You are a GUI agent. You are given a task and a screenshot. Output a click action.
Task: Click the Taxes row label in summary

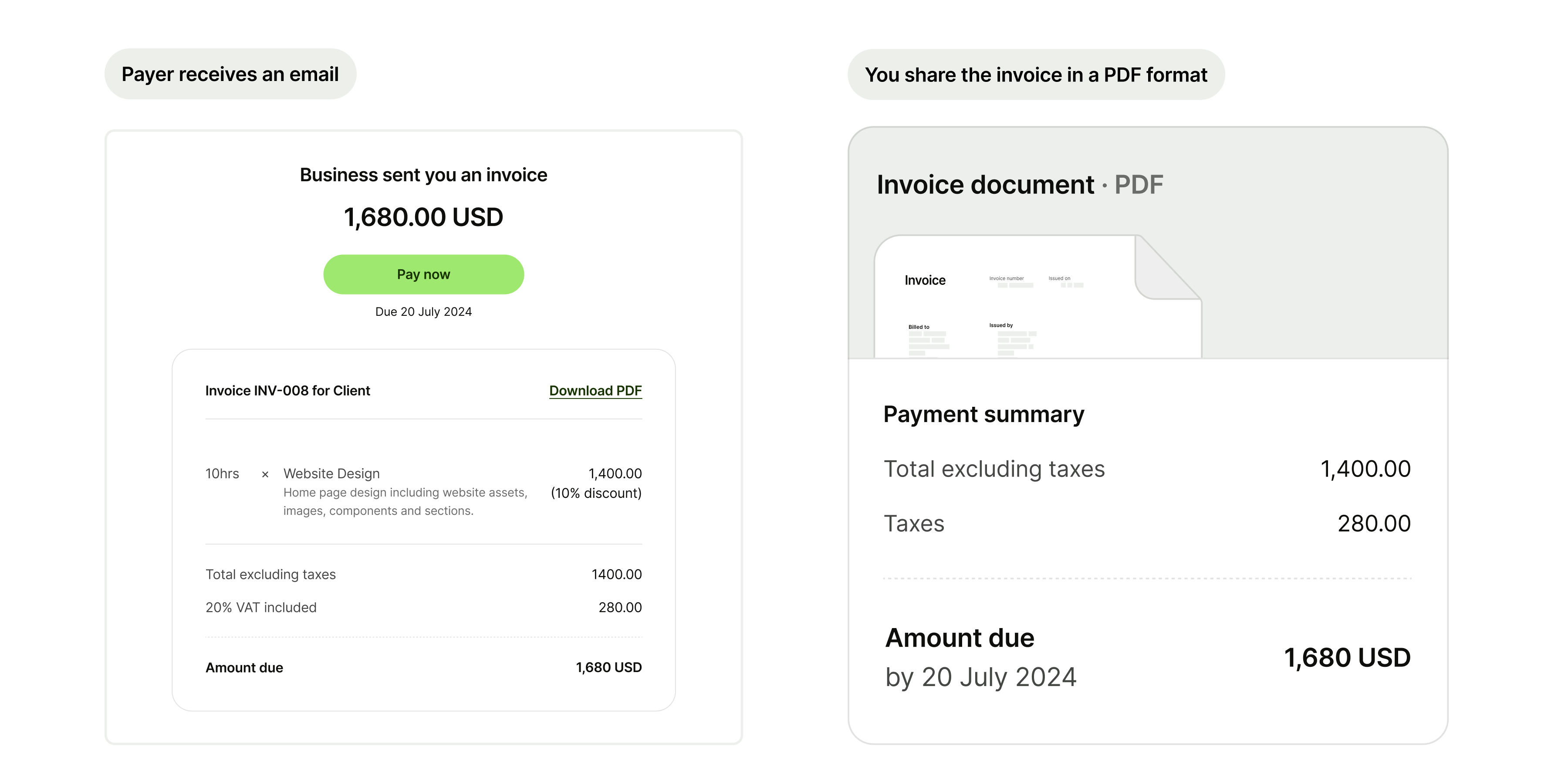[914, 524]
